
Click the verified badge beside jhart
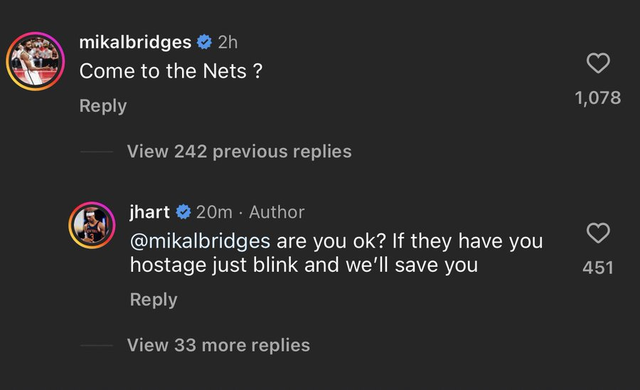coord(183,212)
